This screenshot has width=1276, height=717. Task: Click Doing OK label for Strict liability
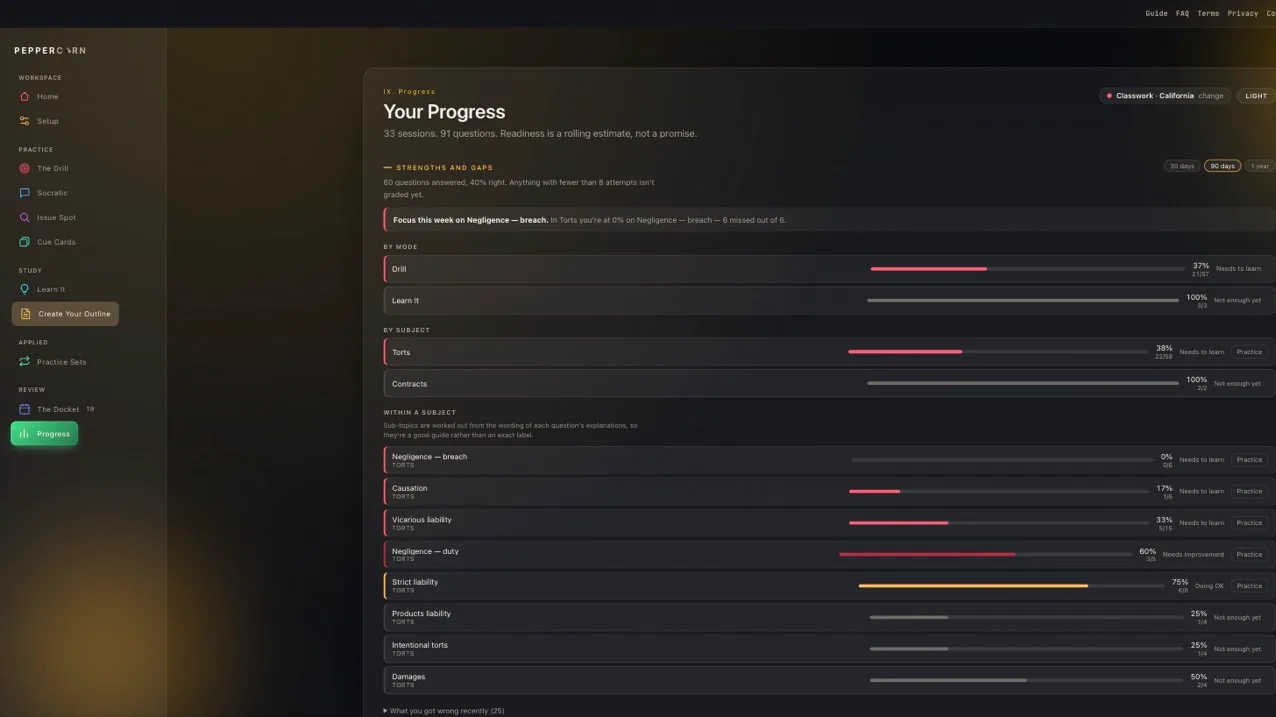click(1209, 586)
